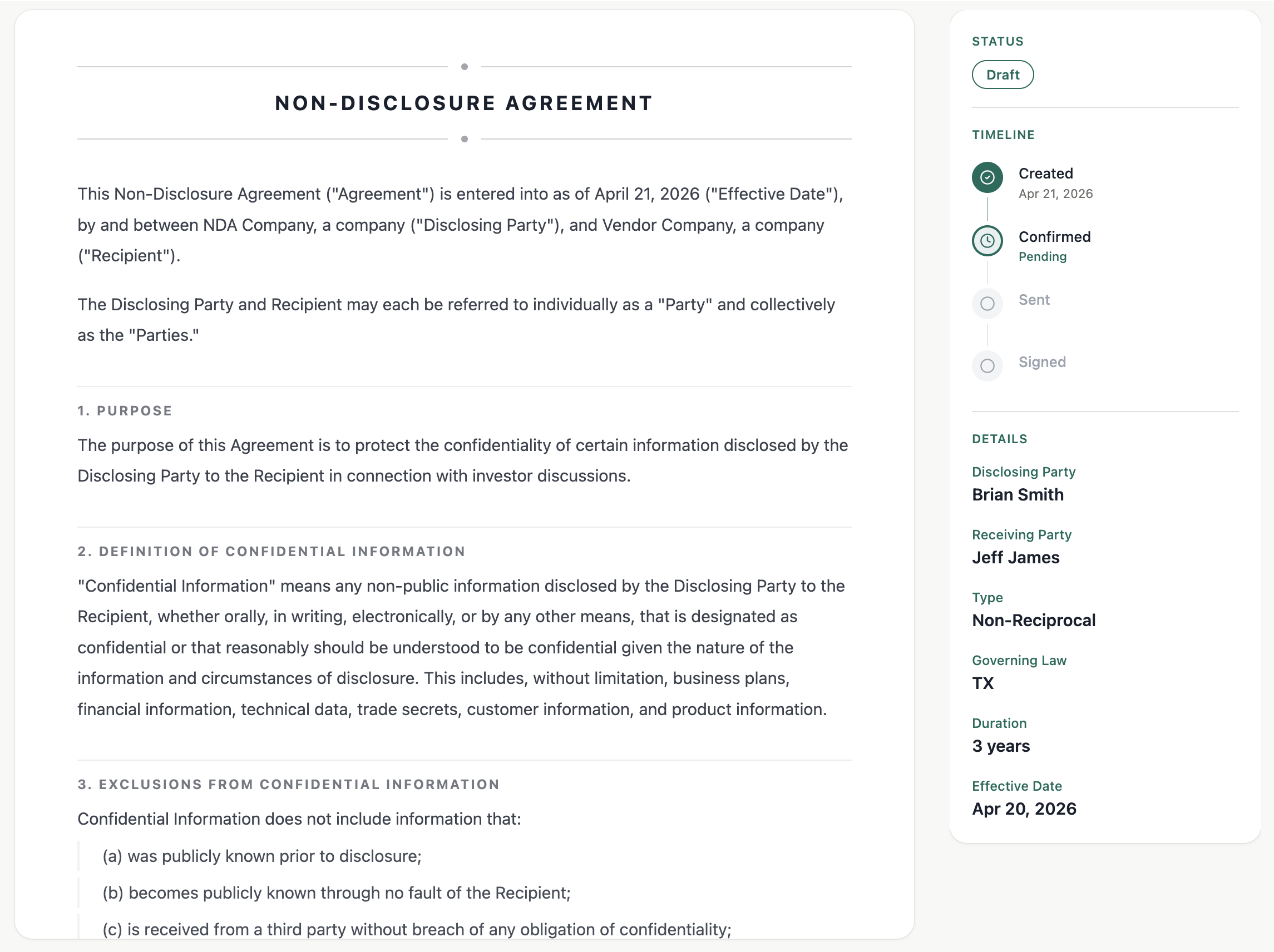Click the Created checkmark timeline icon
This screenshot has width=1274, height=952.
[x=987, y=177]
